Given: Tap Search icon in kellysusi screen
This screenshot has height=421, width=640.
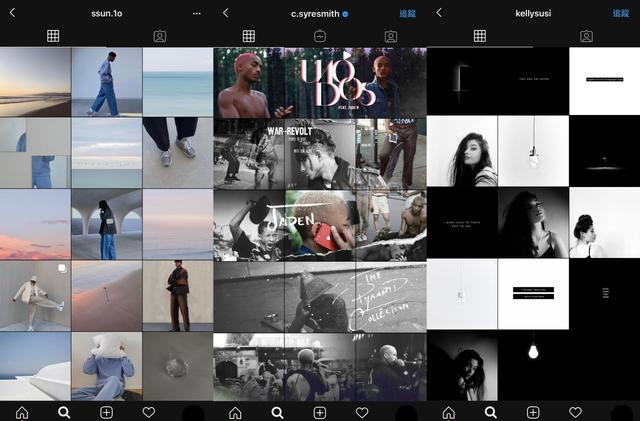Looking at the screenshot, I should tap(491, 413).
